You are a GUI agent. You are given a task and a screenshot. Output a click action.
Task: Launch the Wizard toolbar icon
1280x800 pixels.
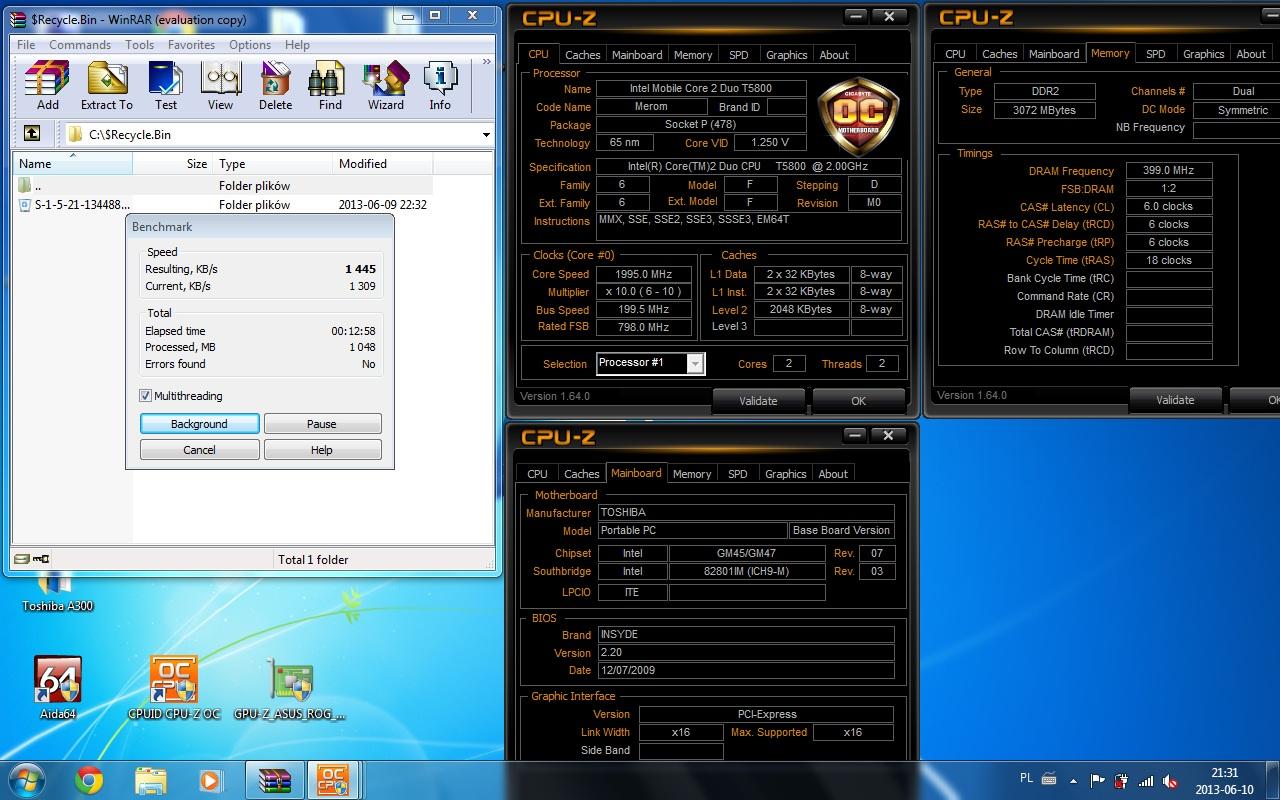tap(385, 85)
